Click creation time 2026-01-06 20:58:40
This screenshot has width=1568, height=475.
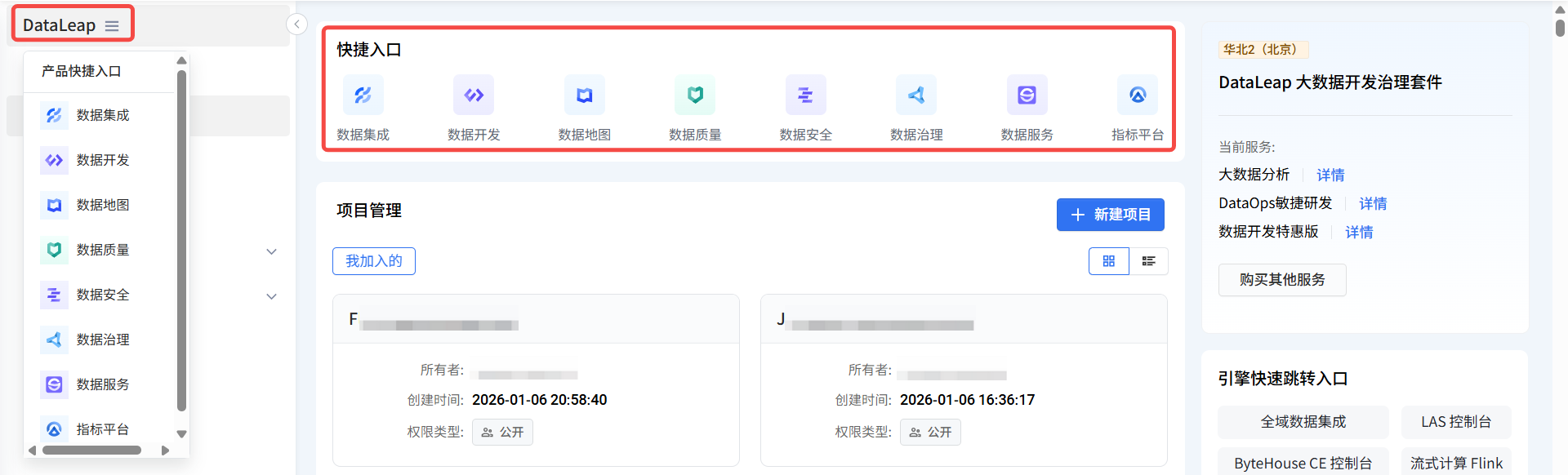tap(540, 400)
